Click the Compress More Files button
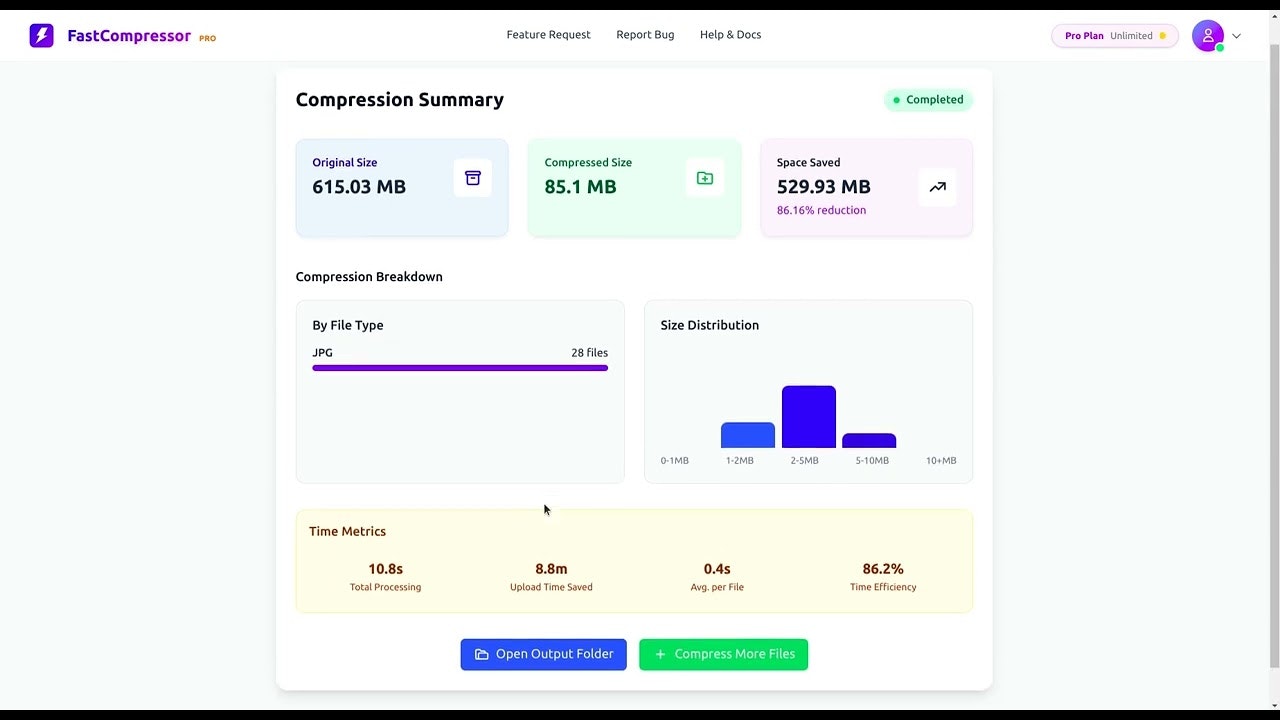This screenshot has height=720, width=1280. pyautogui.click(x=723, y=654)
